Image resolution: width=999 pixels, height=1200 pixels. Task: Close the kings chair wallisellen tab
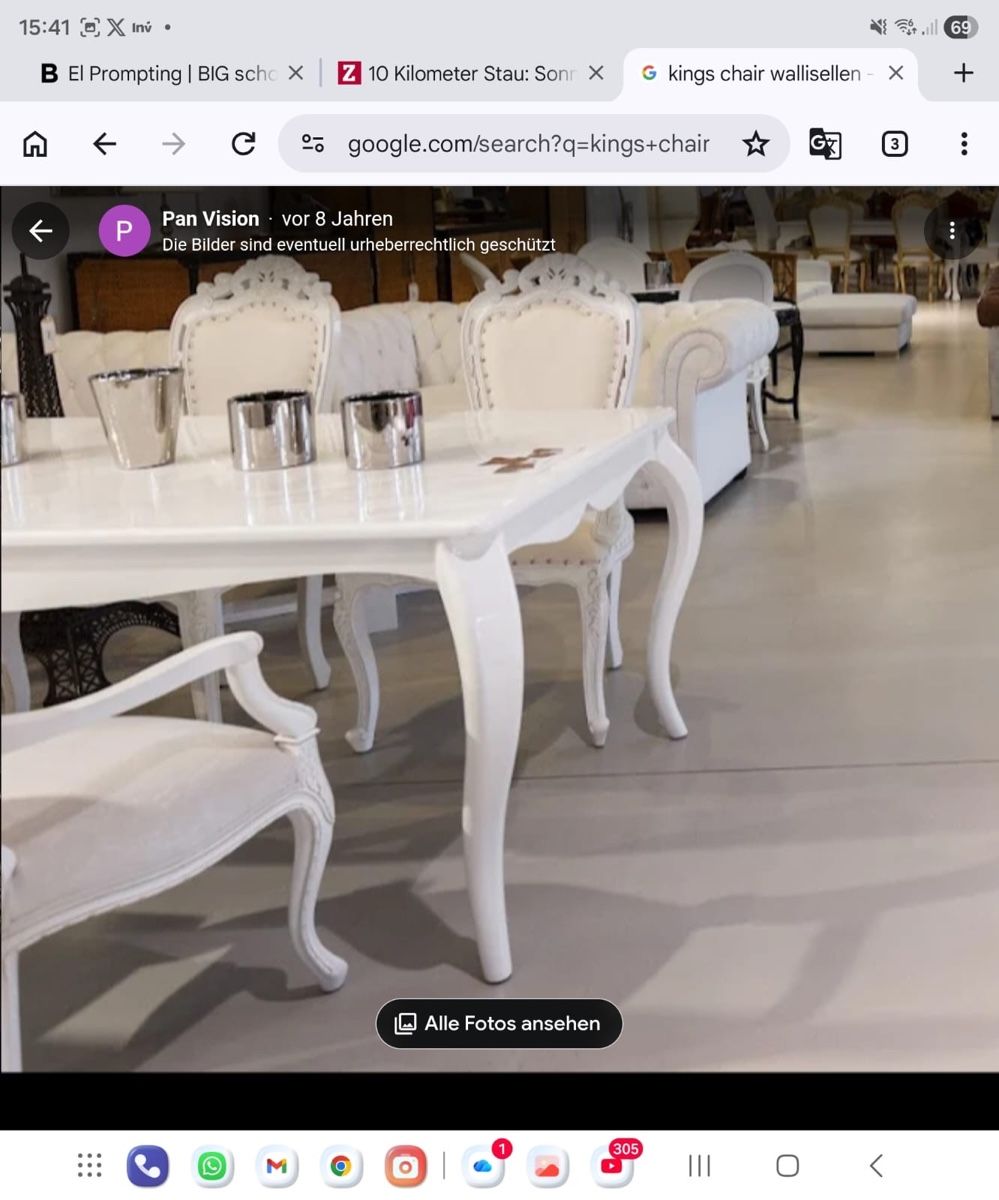(896, 73)
